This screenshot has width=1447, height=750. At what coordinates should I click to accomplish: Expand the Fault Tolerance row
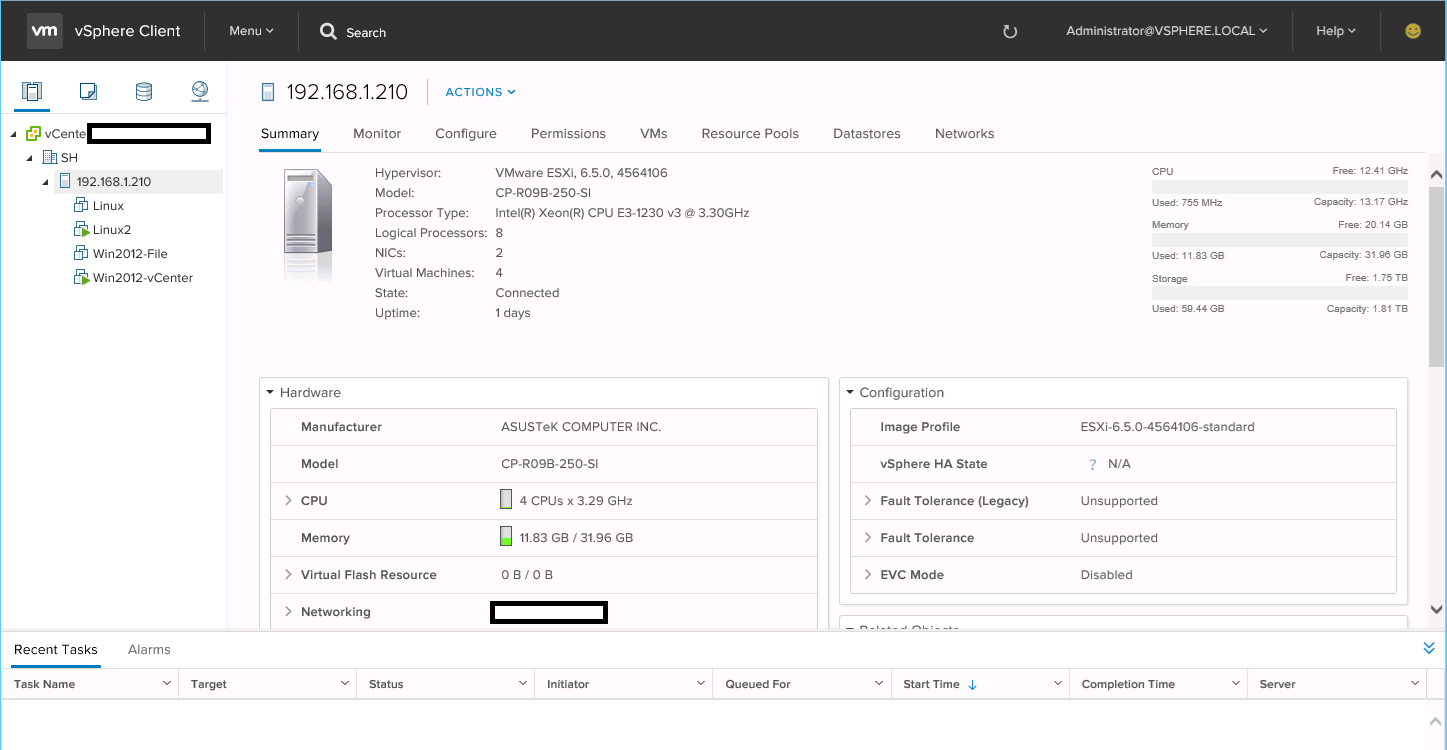pos(867,537)
